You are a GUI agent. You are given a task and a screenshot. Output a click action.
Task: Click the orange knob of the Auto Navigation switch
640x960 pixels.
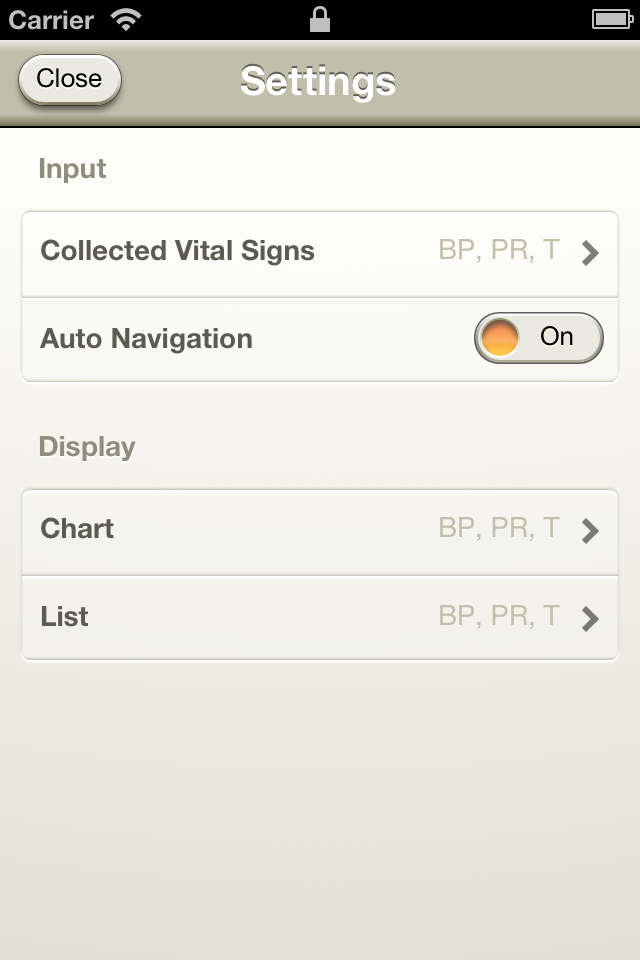click(x=499, y=338)
